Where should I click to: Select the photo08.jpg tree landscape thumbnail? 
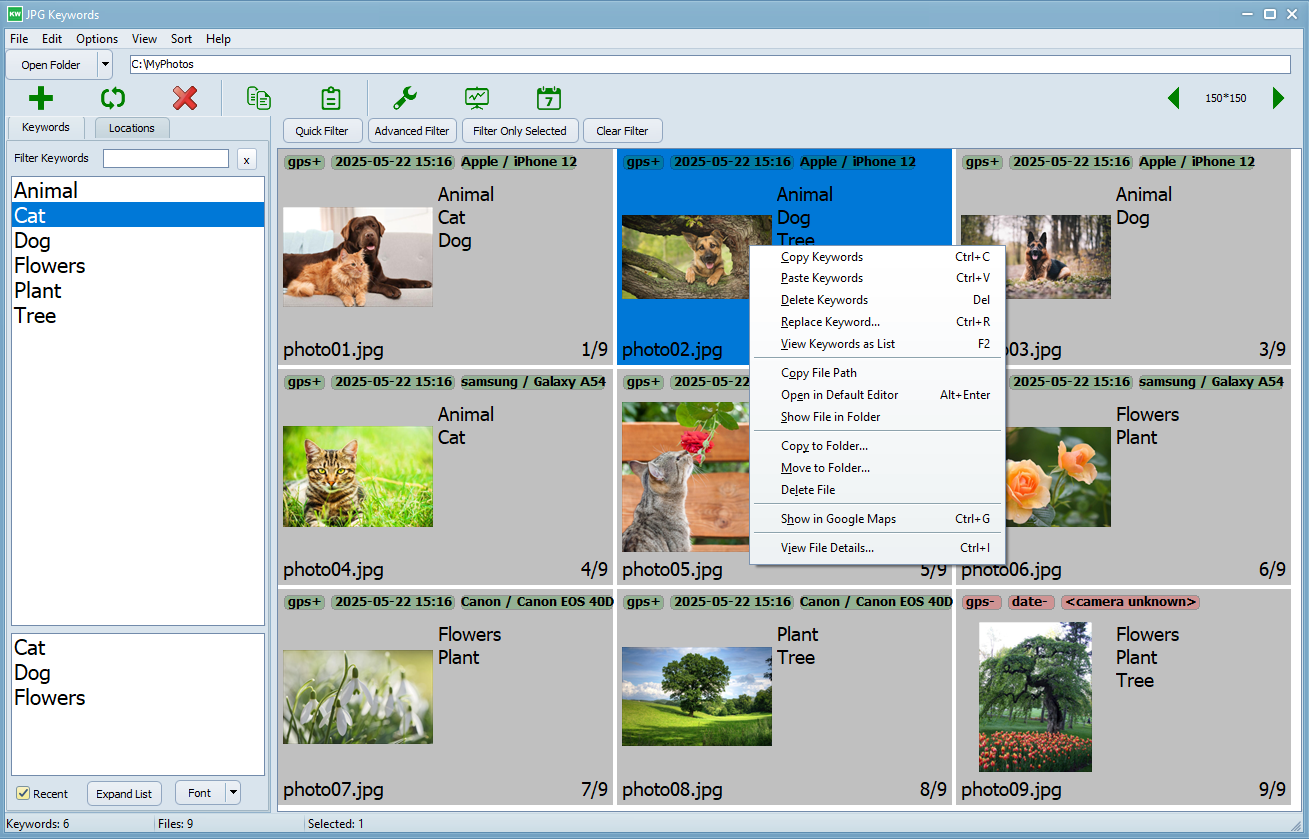(697, 696)
